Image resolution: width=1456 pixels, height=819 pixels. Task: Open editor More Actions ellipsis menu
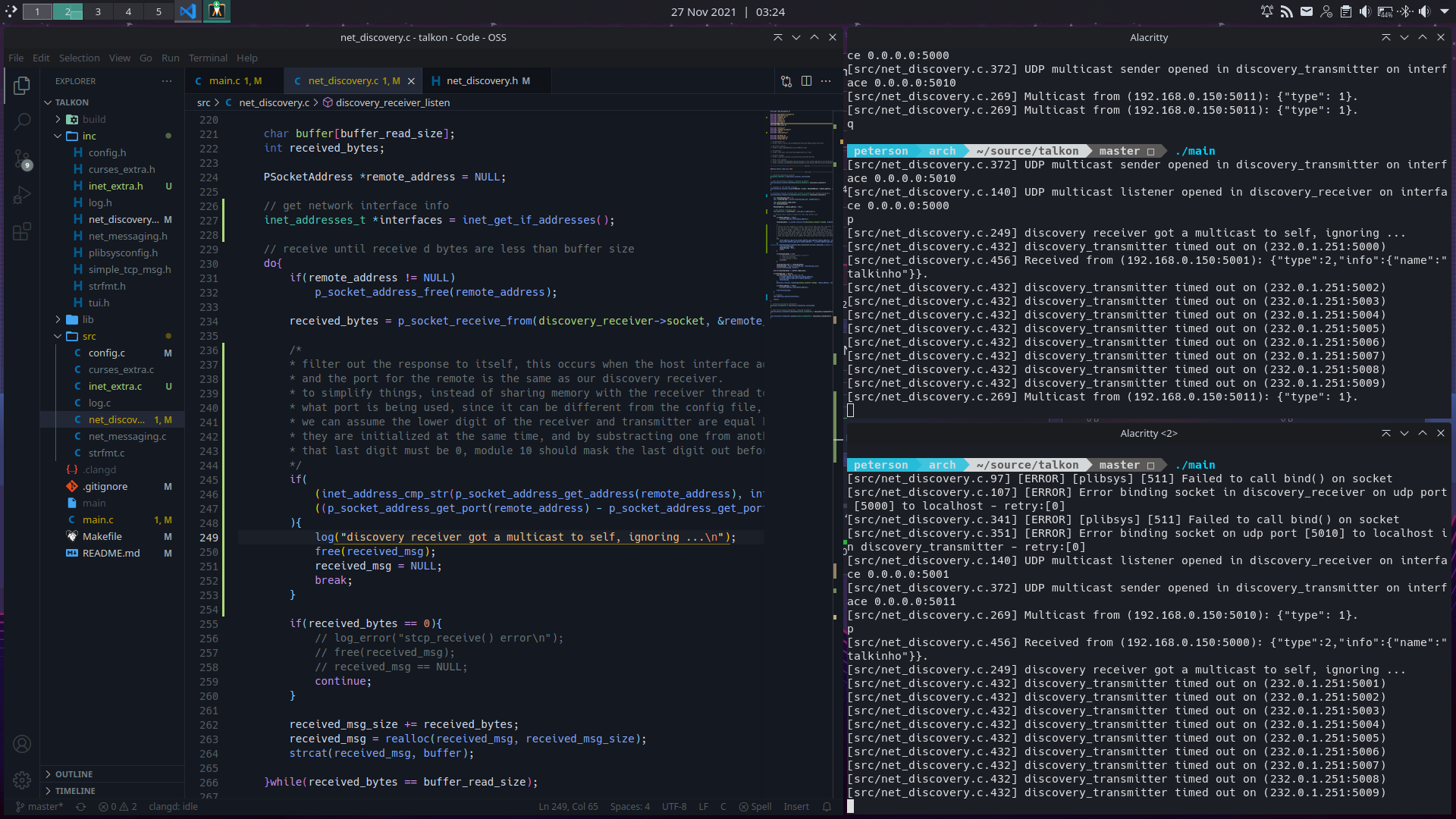(x=826, y=81)
